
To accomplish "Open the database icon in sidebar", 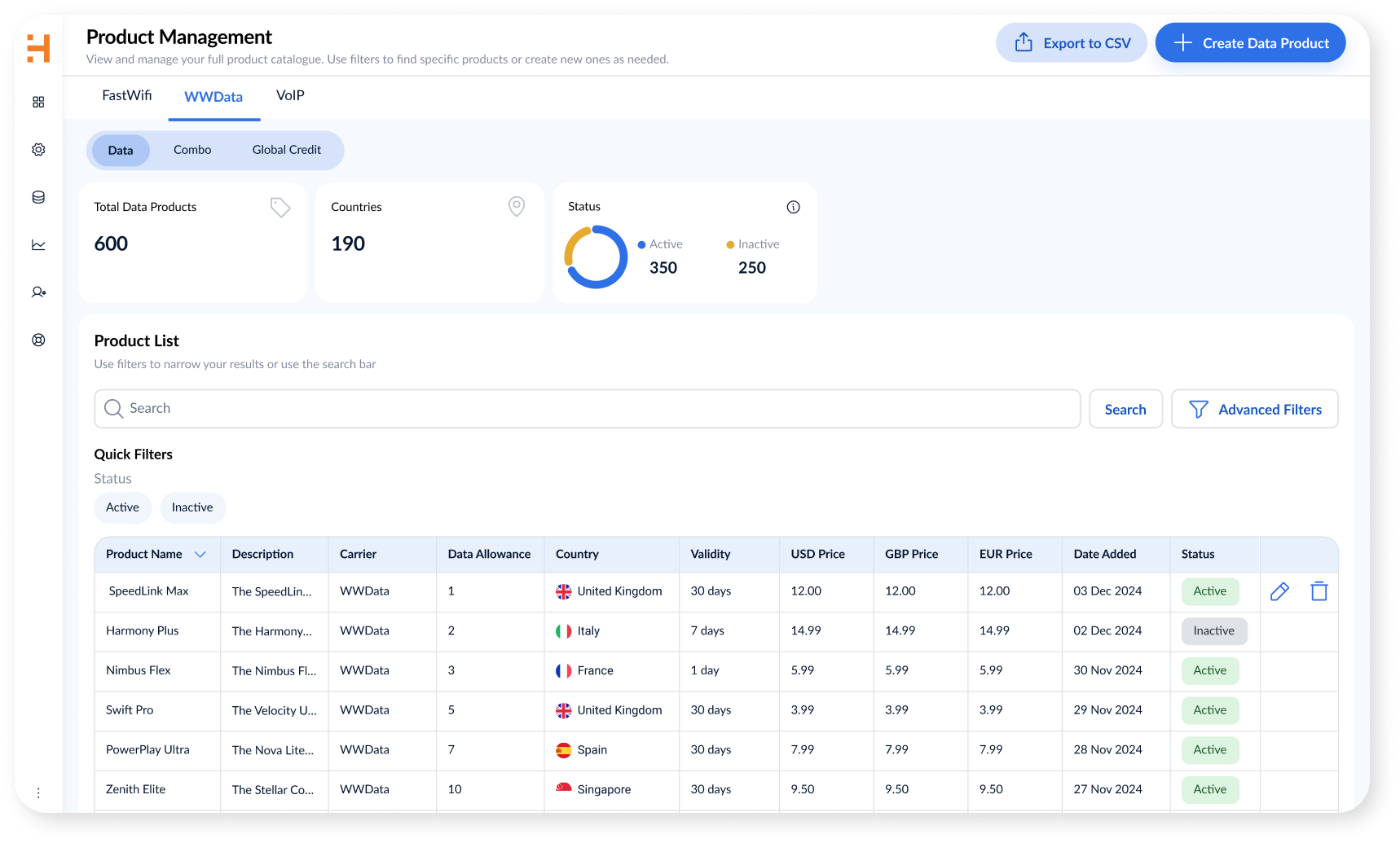I will [38, 197].
